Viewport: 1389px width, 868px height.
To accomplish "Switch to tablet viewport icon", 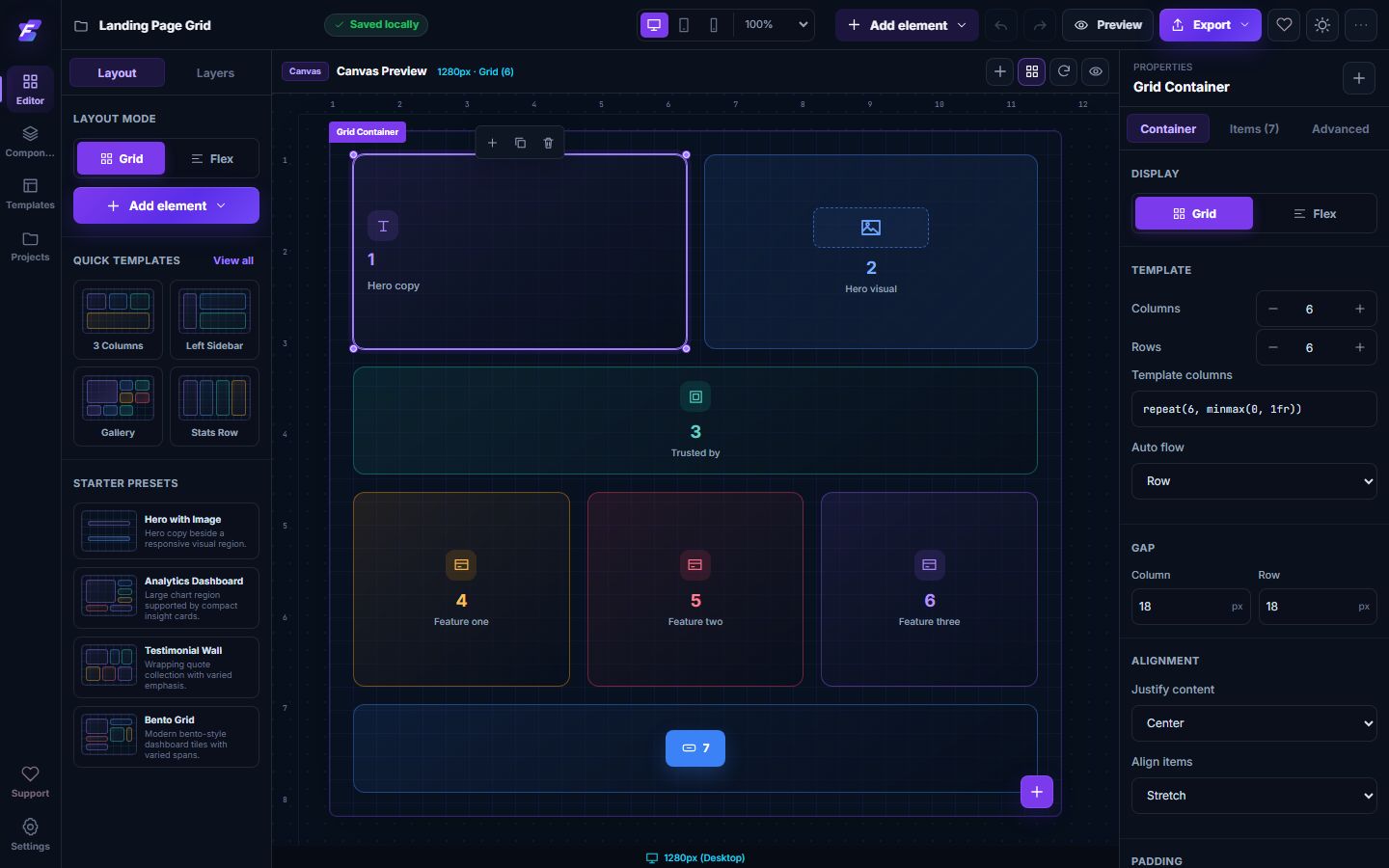I will (684, 25).
